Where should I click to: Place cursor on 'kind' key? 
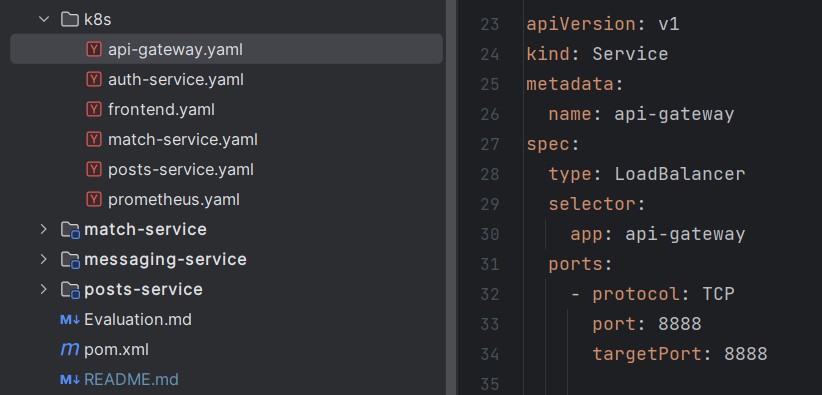pos(548,54)
